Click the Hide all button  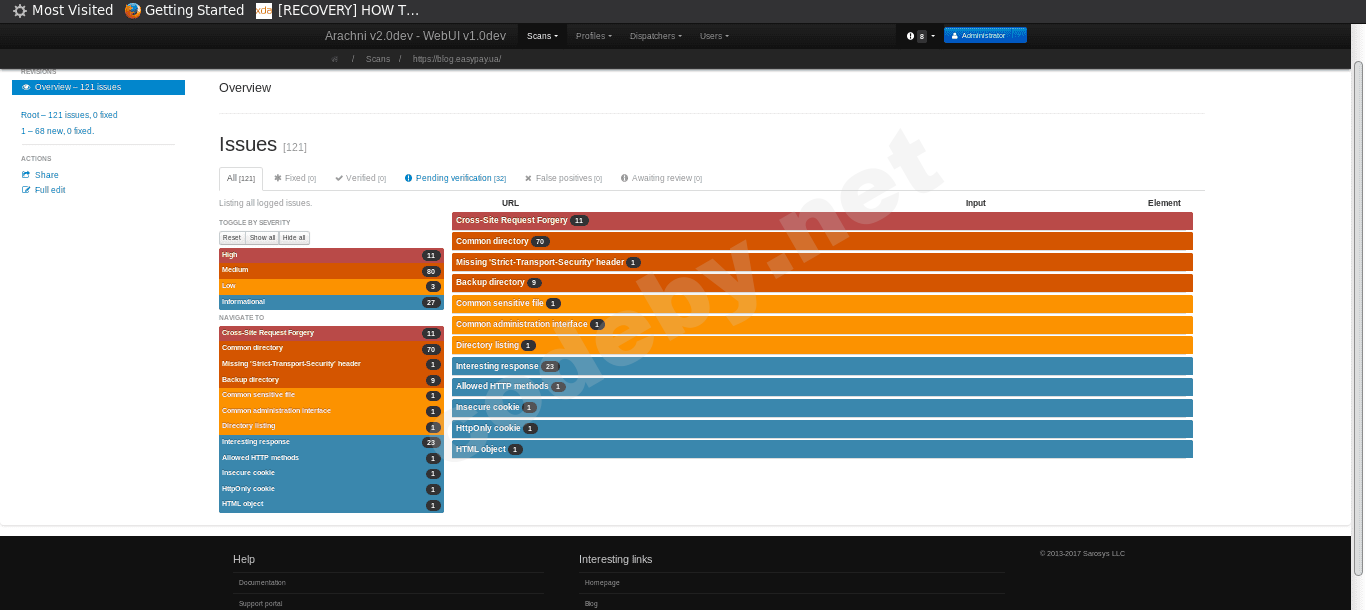(294, 238)
